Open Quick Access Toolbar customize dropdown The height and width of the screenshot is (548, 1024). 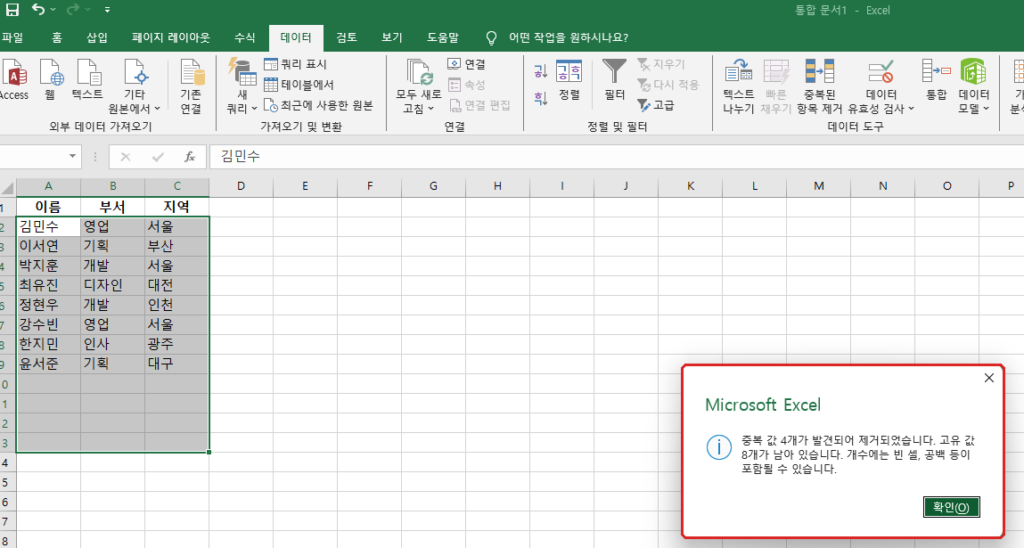coord(107,10)
